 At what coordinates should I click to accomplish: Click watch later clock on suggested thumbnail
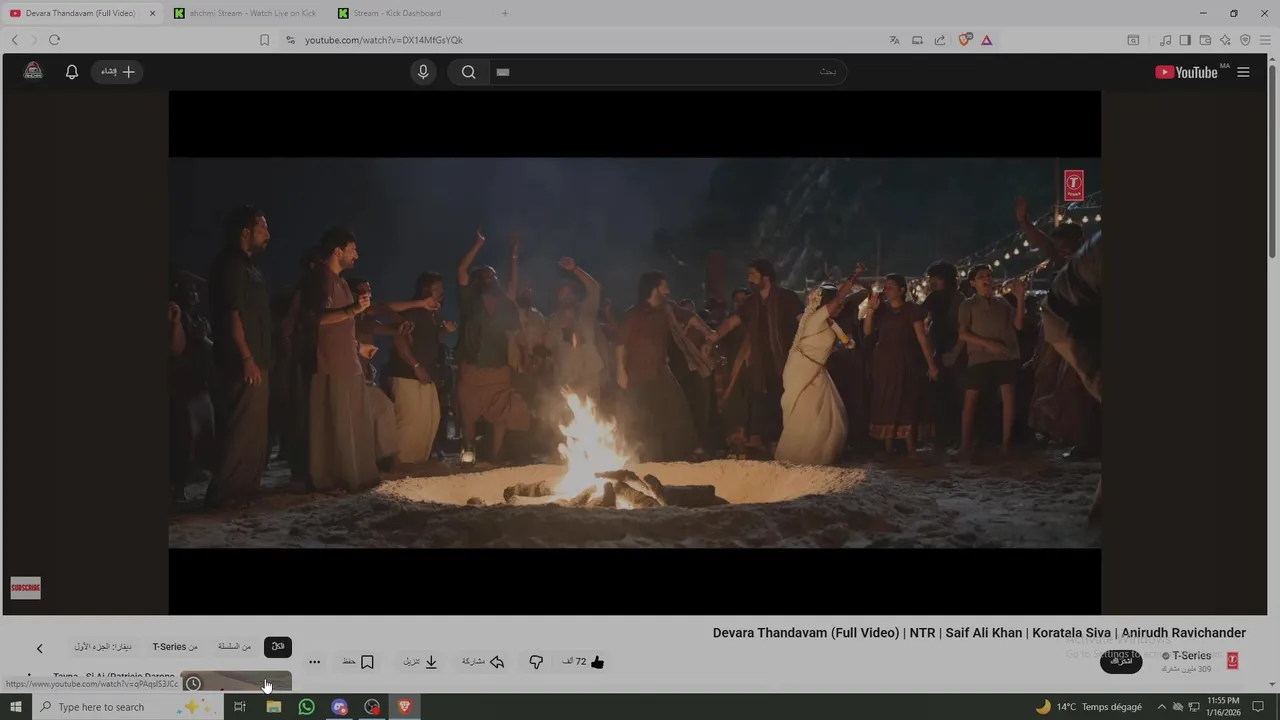click(x=193, y=684)
